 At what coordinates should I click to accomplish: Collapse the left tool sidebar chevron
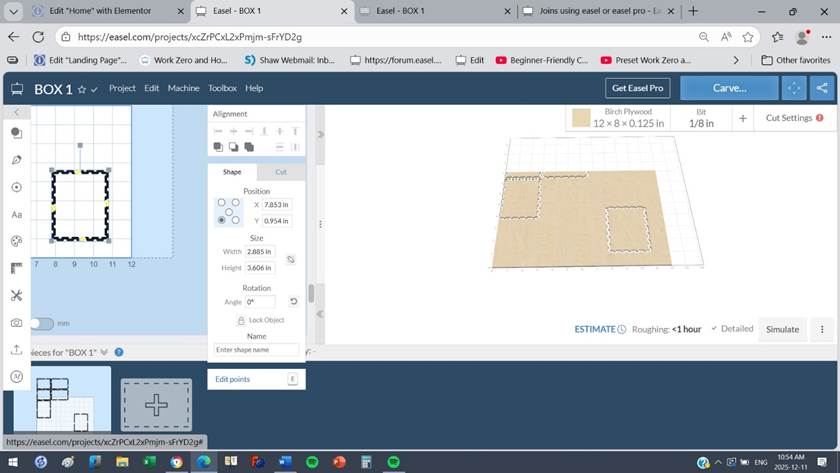pyautogui.click(x=16, y=112)
